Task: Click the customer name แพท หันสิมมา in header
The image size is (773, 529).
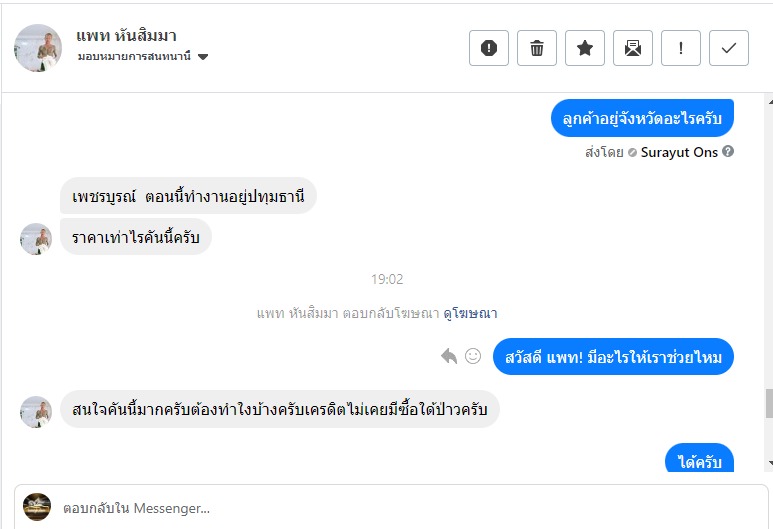Action: (127, 36)
